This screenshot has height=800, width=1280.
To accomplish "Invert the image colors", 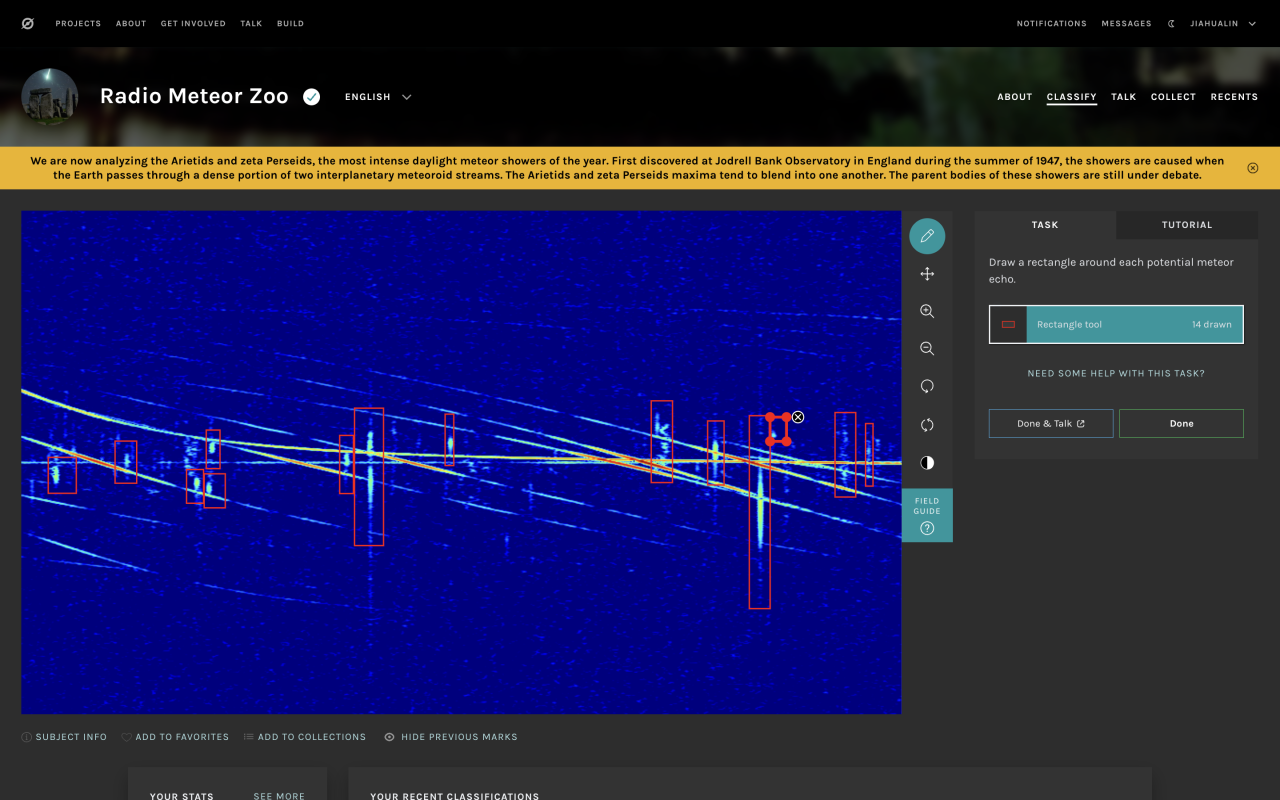I will pos(927,463).
